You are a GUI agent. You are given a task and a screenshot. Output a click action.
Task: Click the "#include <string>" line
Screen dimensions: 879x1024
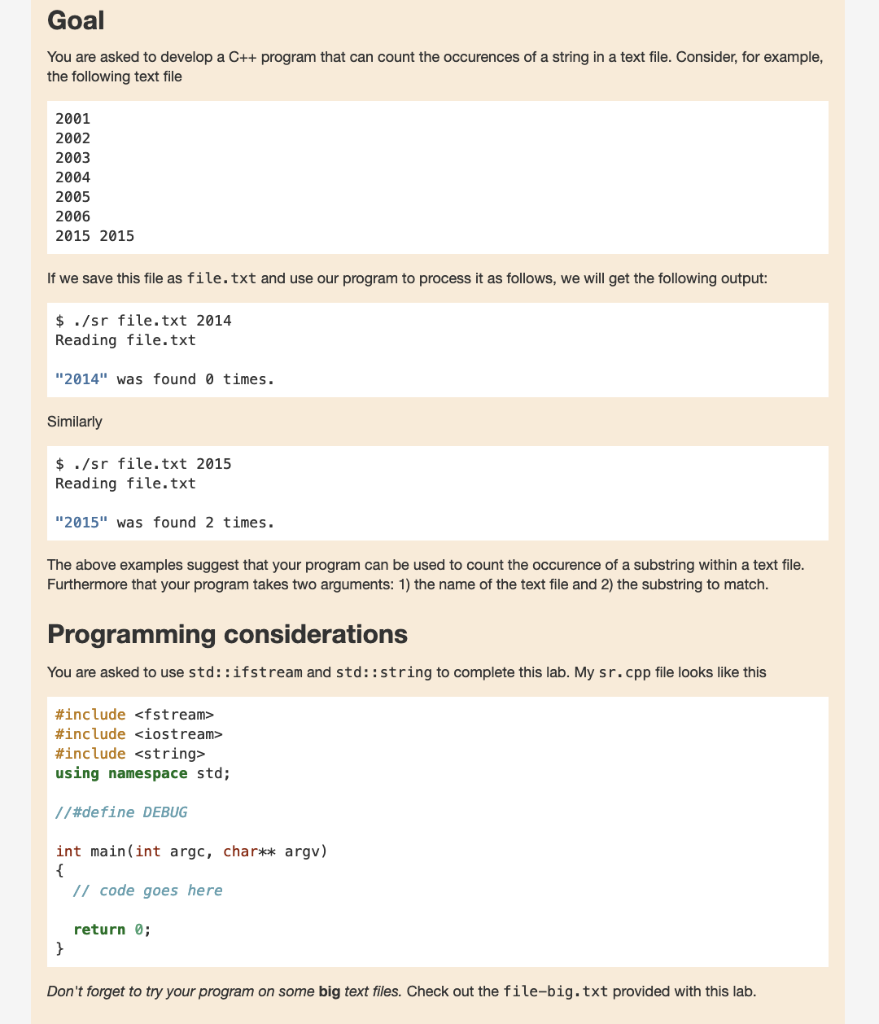[130, 754]
